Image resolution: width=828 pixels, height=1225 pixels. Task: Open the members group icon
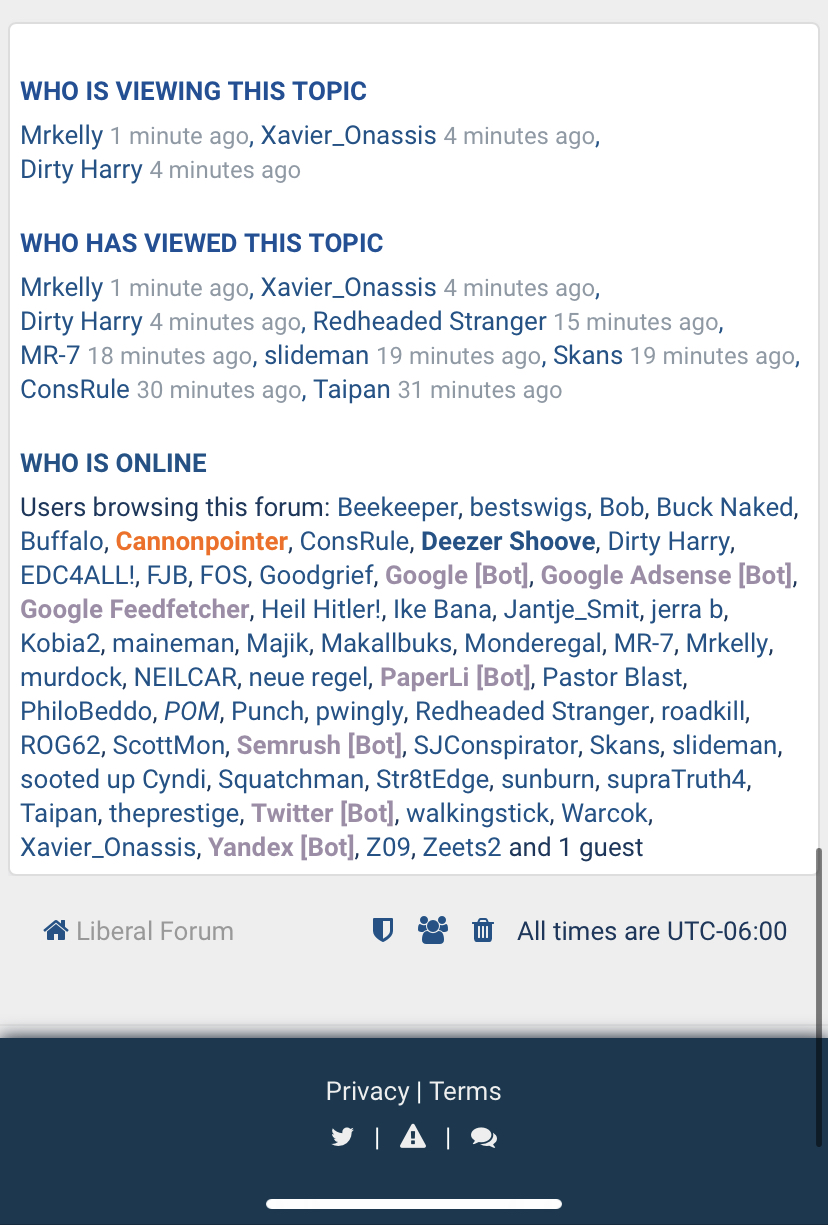(433, 931)
